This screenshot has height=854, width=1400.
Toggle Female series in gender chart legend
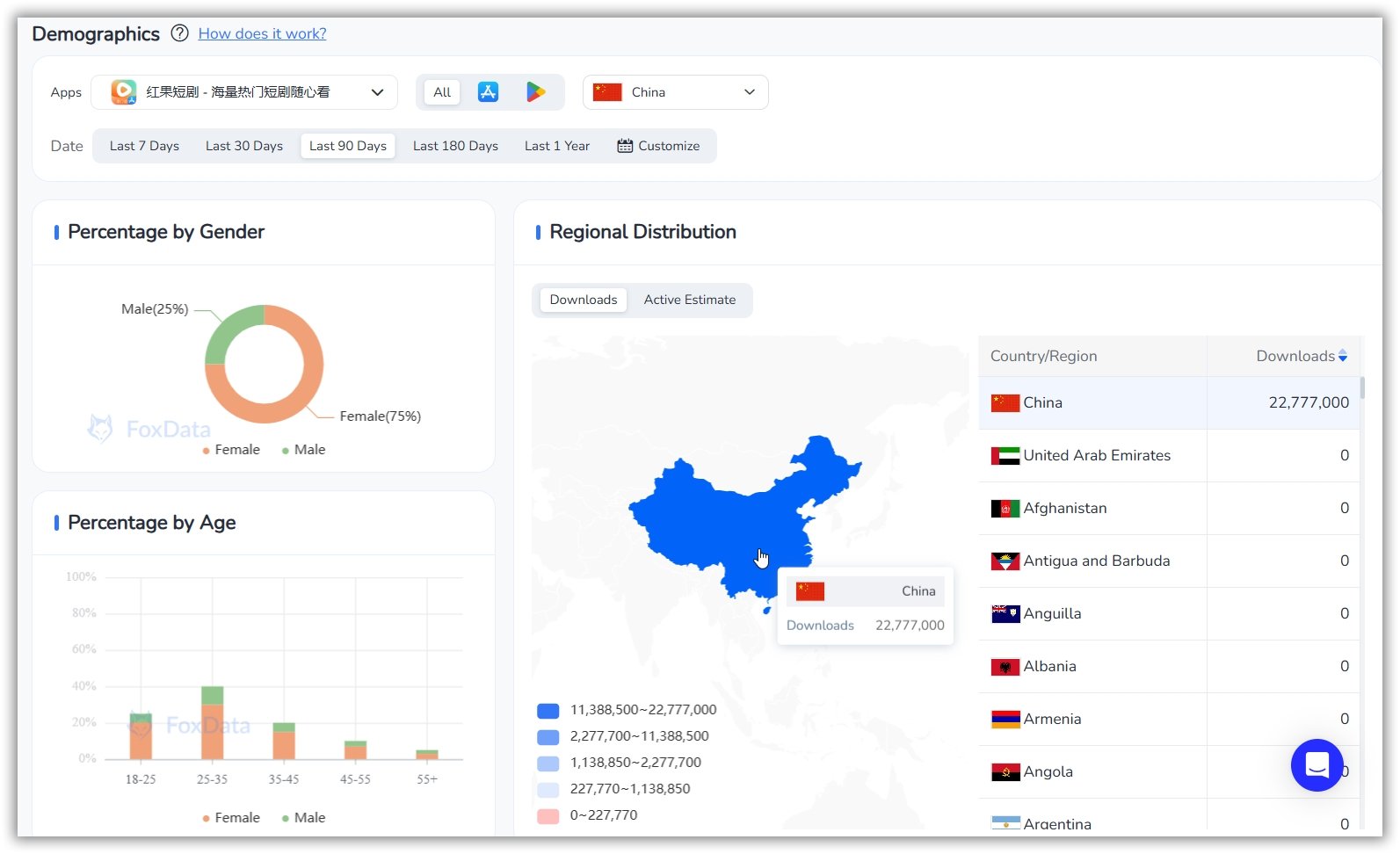tap(231, 450)
